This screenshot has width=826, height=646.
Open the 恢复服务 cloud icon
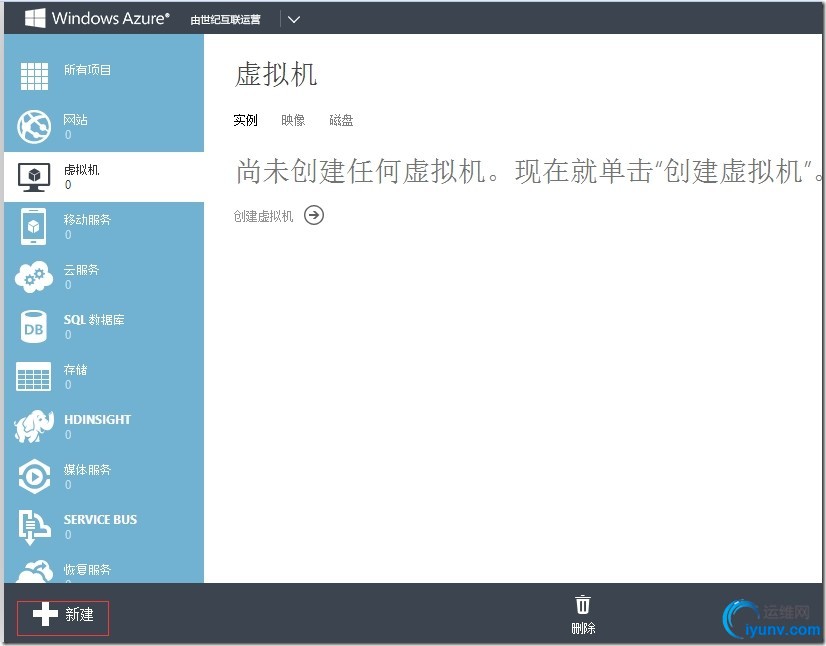pyautogui.click(x=35, y=572)
